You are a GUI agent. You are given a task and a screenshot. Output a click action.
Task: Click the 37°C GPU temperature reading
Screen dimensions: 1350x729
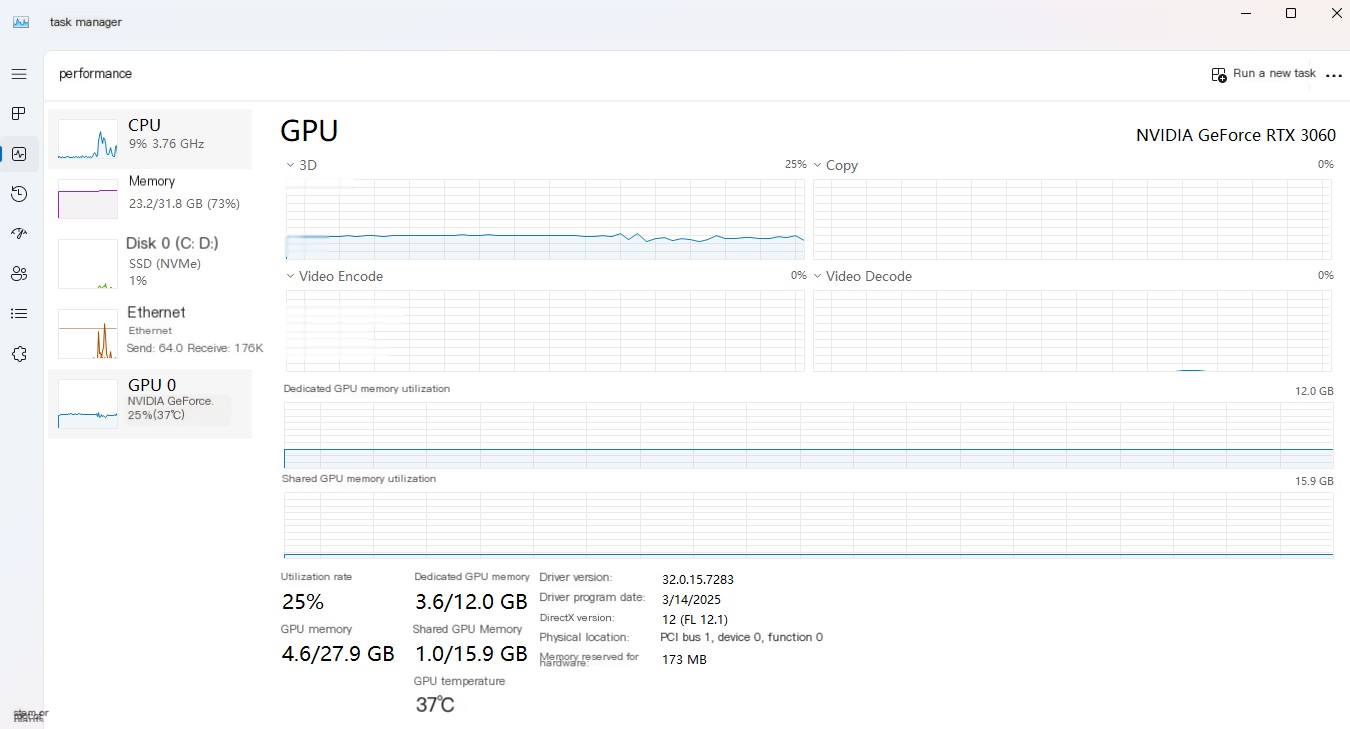435,705
